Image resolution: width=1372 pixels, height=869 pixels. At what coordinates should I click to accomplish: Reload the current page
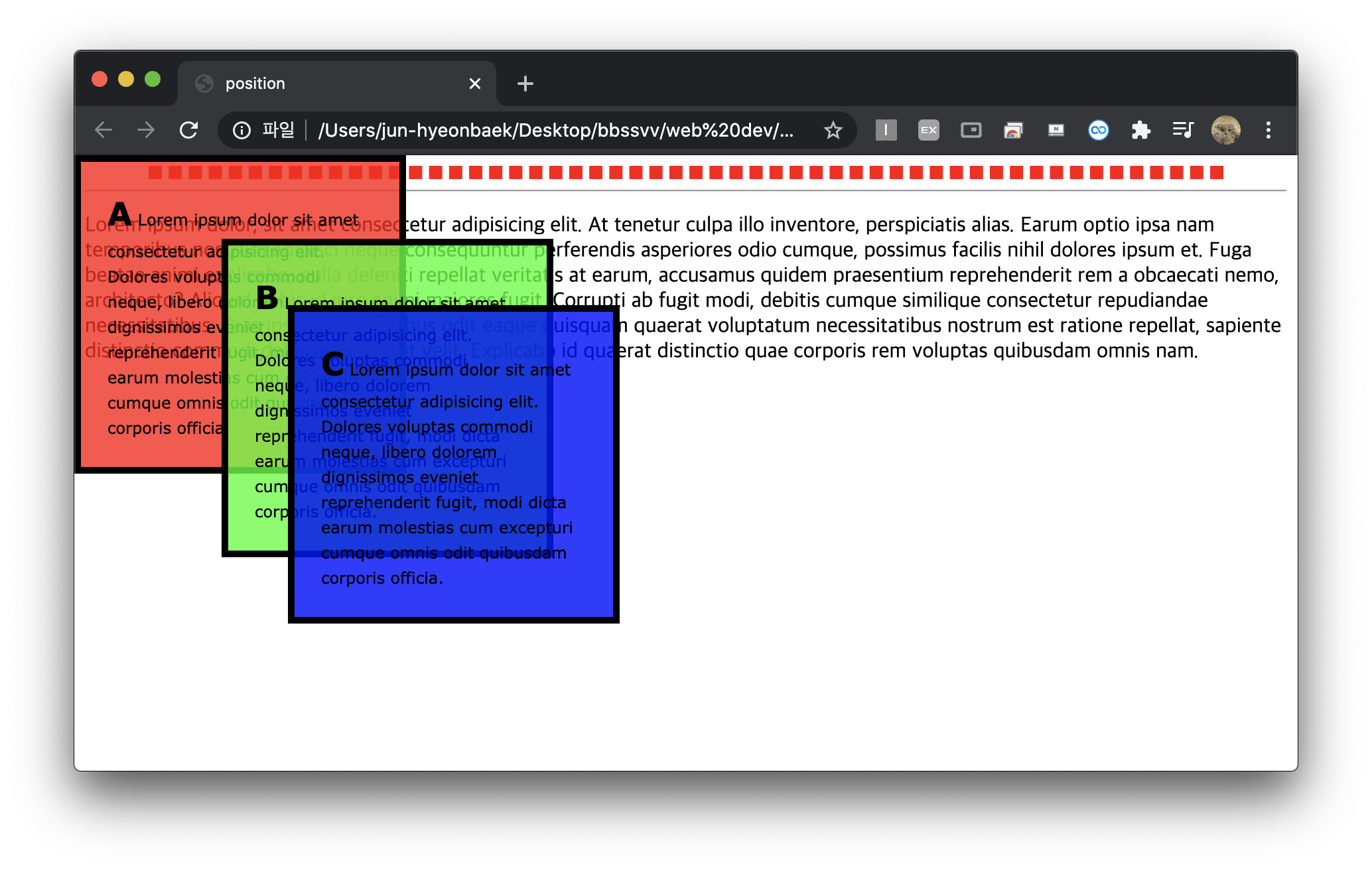(189, 130)
